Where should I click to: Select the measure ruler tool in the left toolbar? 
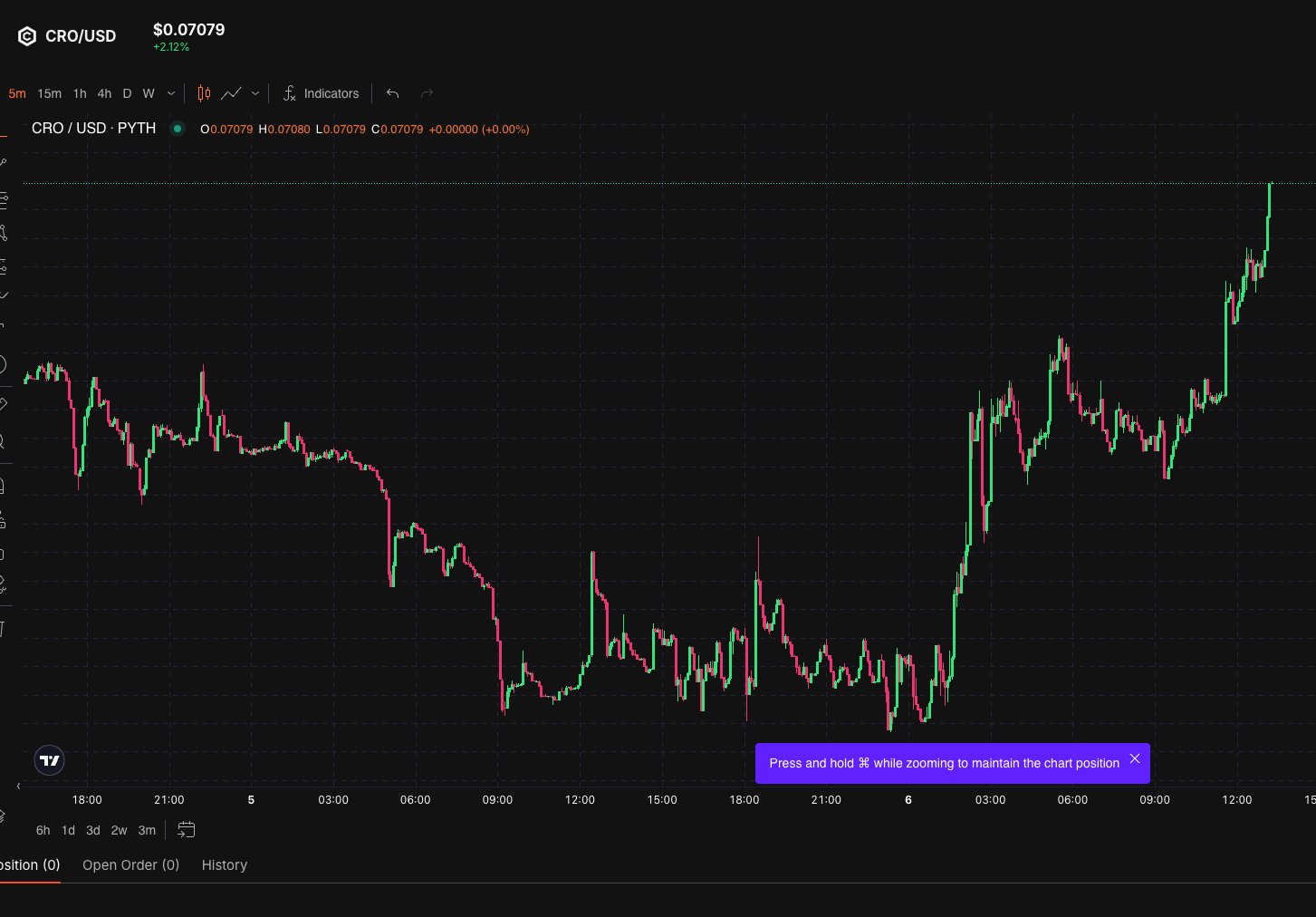[3, 404]
